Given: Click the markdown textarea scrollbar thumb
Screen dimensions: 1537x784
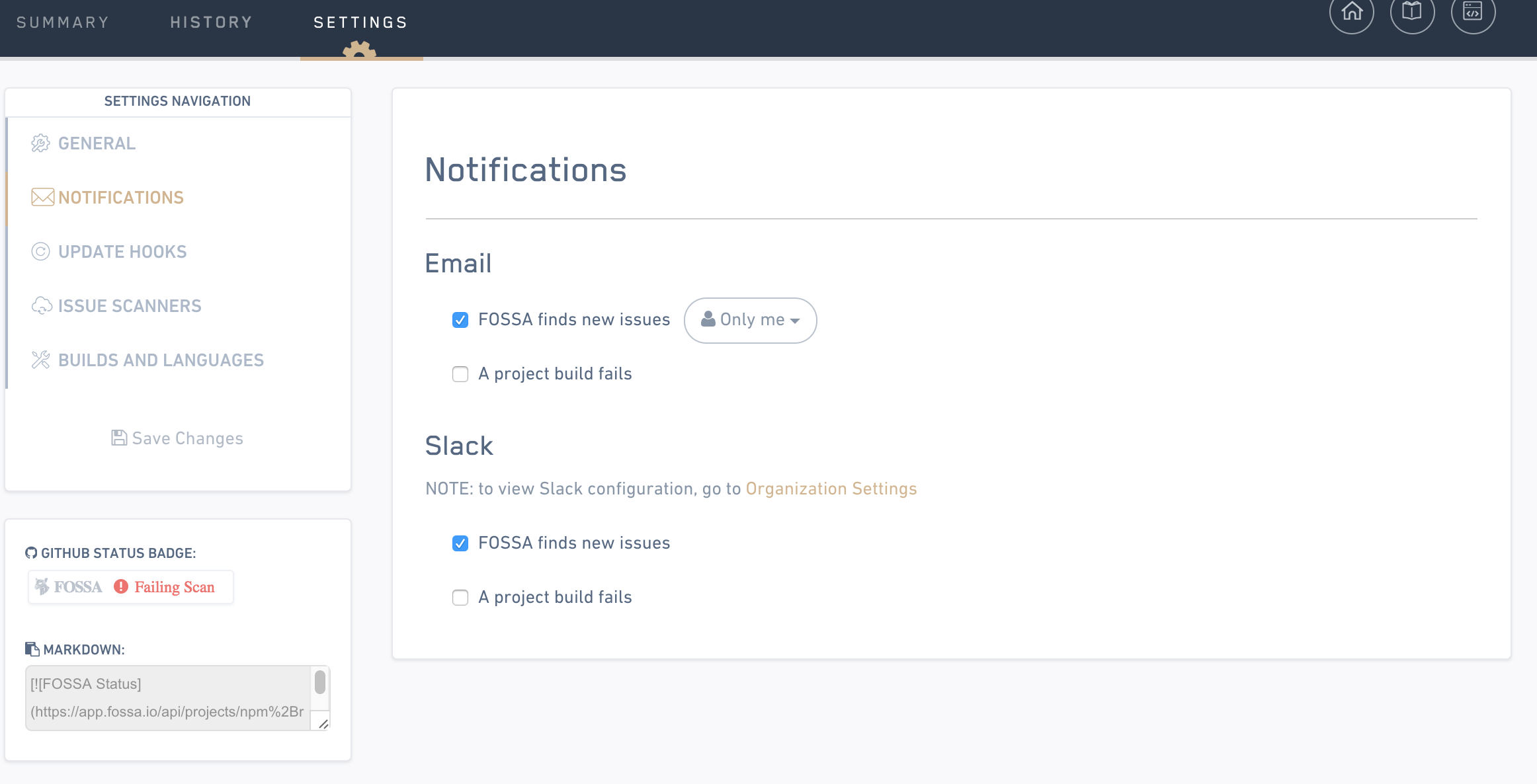Looking at the screenshot, I should pos(320,682).
